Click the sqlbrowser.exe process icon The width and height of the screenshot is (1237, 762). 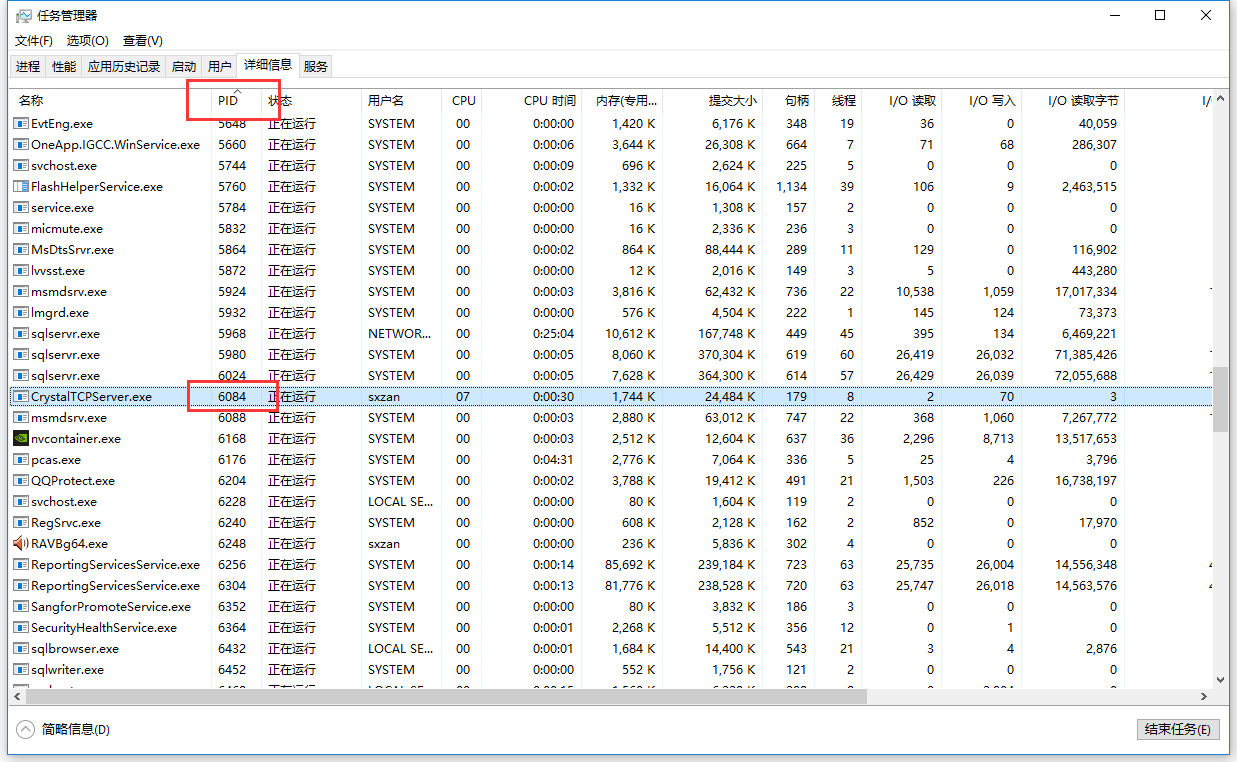(21, 649)
